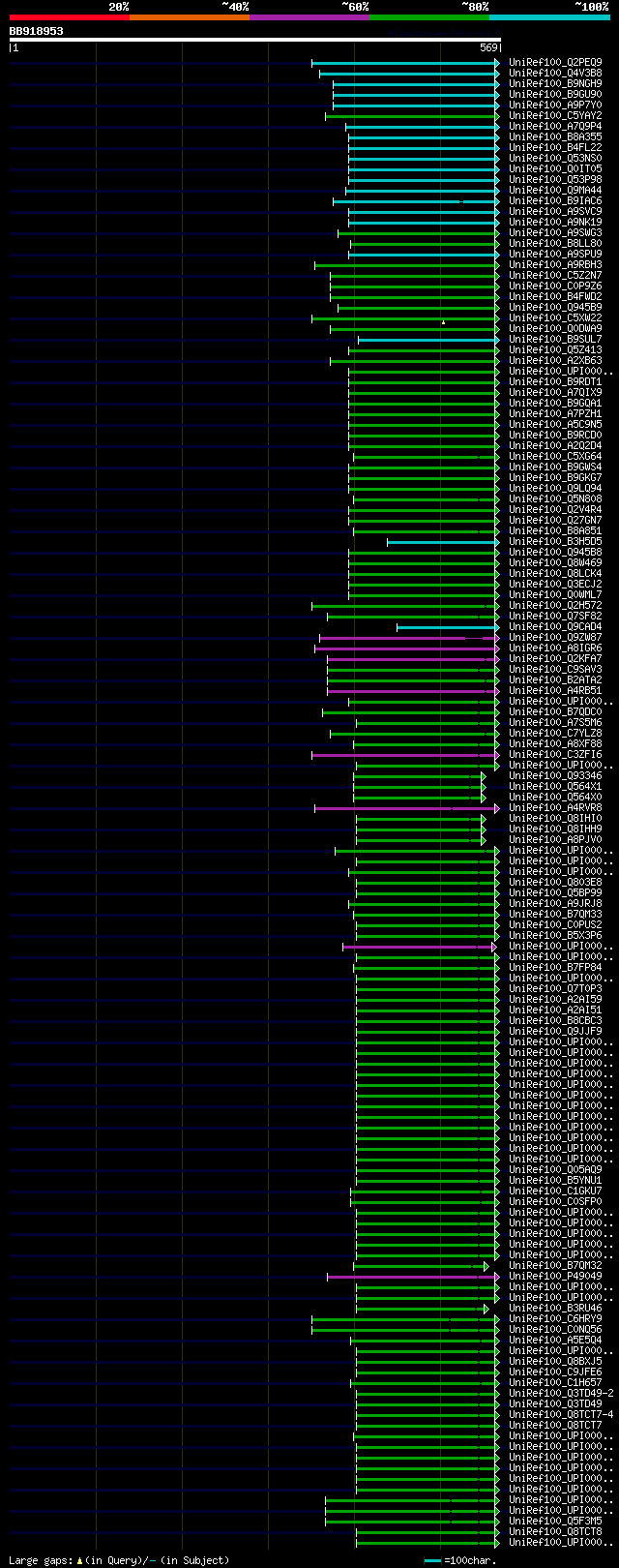Click the purple alignment bar of A4RVR8
The image size is (619, 1568).
407,808
